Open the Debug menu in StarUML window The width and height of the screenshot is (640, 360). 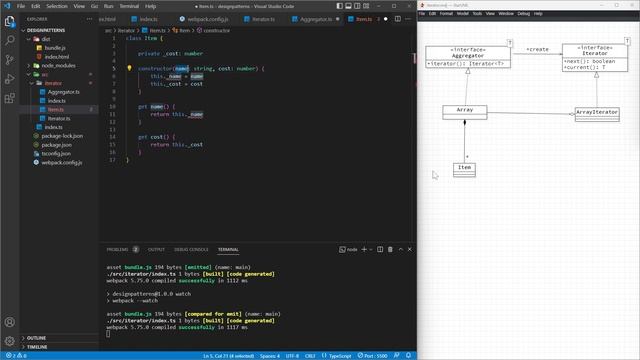[523, 13]
